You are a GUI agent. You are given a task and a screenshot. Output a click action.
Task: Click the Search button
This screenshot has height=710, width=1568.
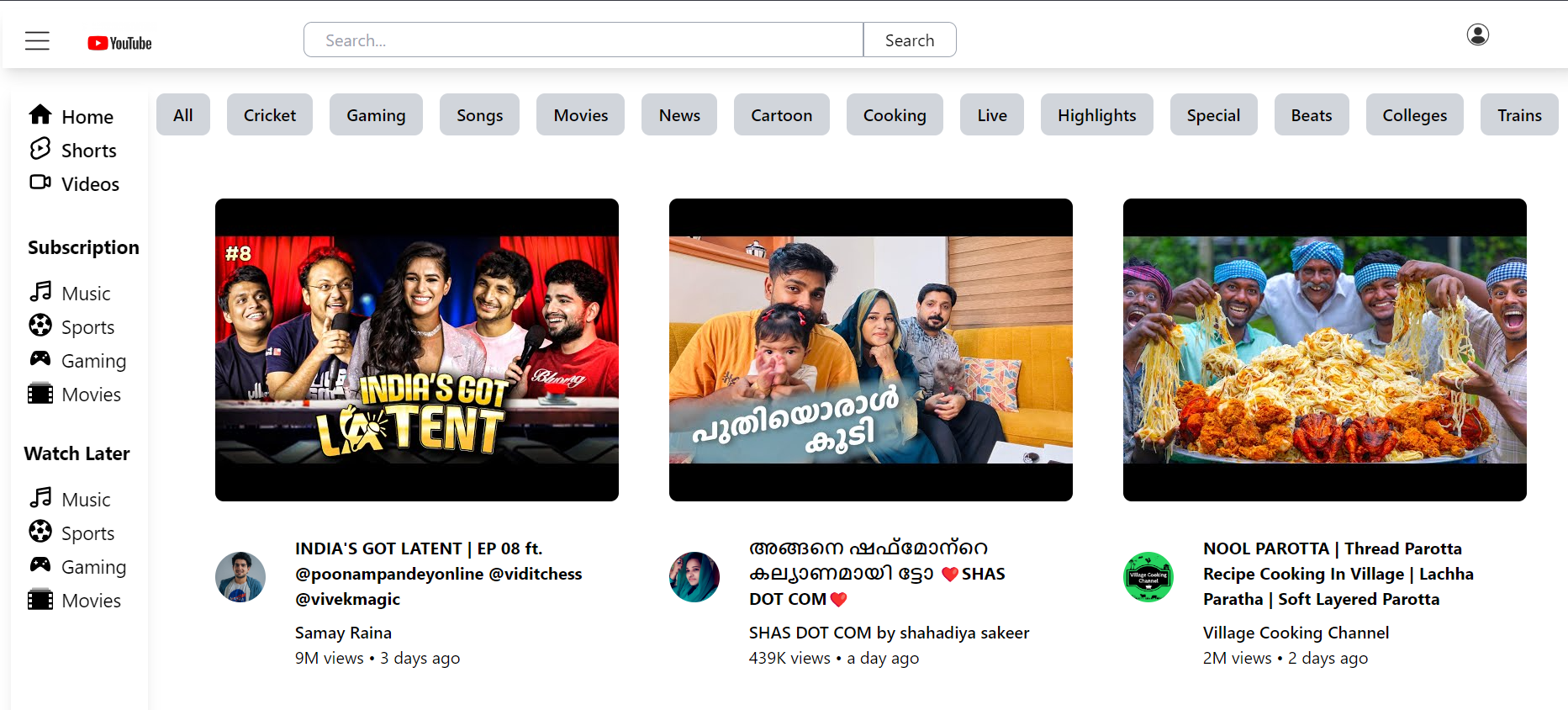(910, 40)
